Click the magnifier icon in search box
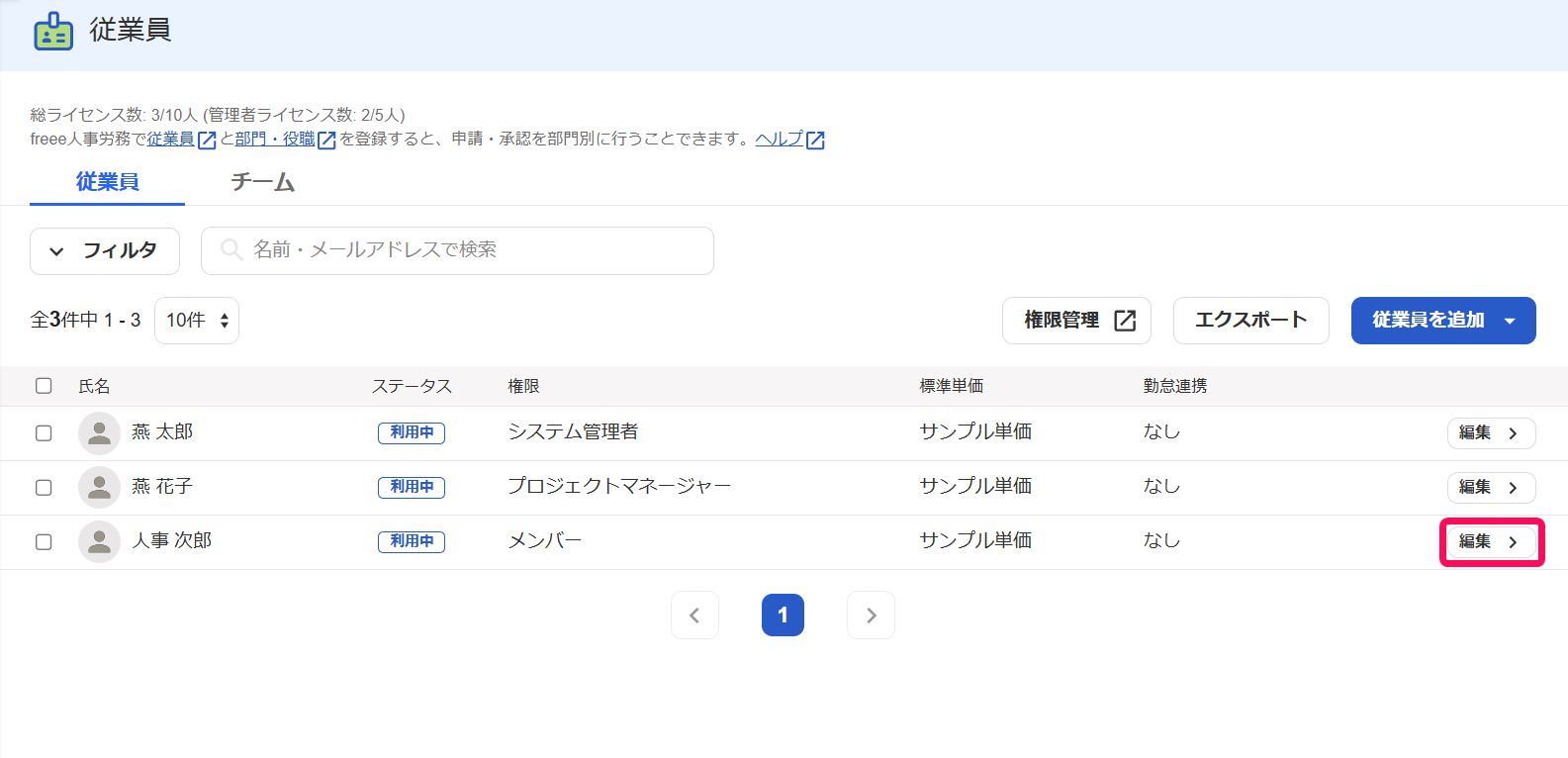 coord(231,249)
